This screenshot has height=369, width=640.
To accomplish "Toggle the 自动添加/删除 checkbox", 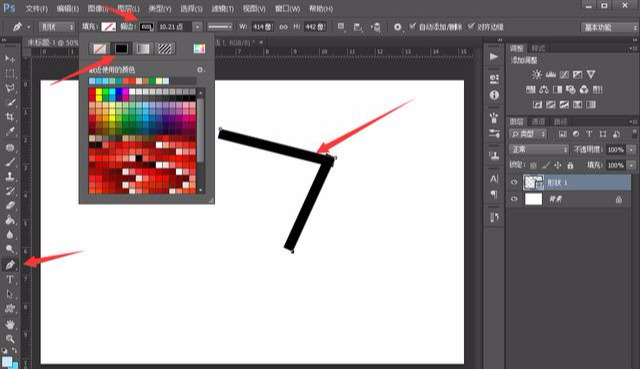I will (413, 27).
